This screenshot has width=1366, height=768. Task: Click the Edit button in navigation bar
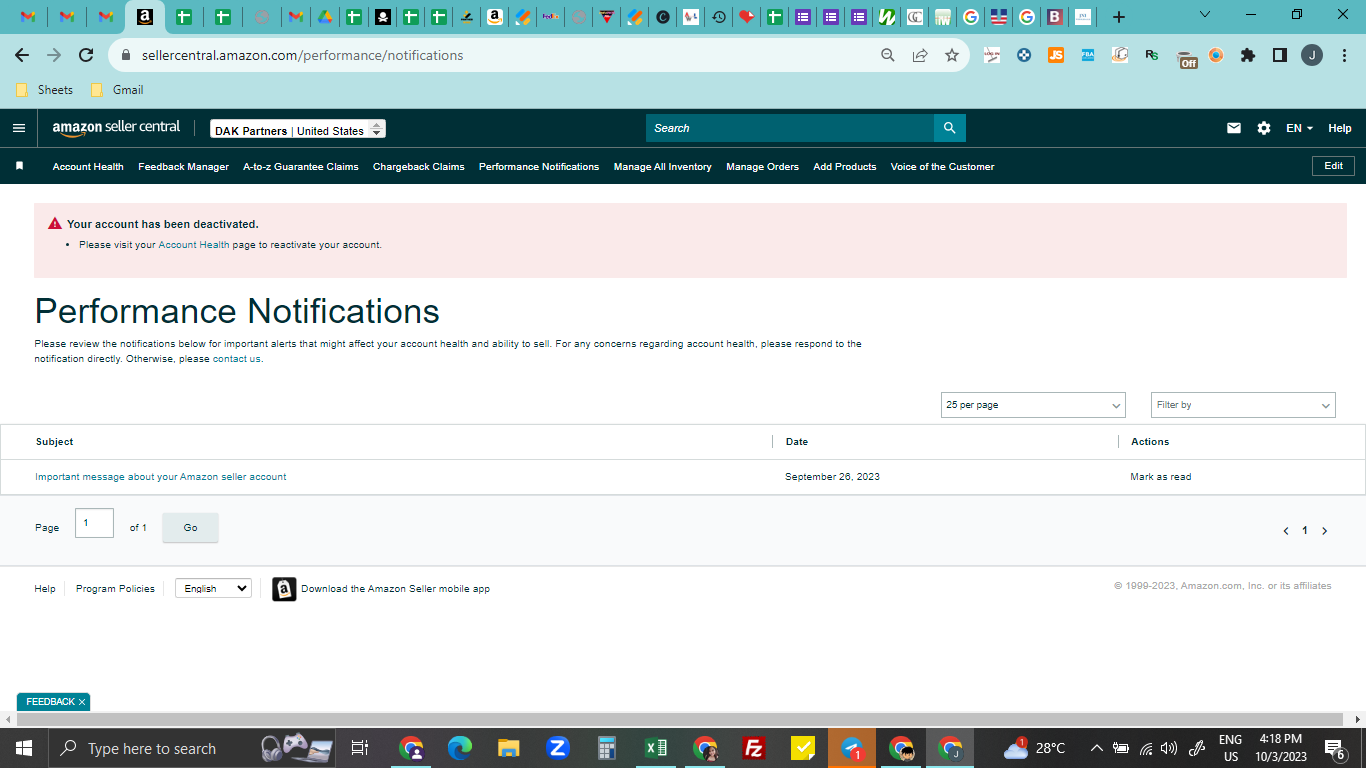1333,166
